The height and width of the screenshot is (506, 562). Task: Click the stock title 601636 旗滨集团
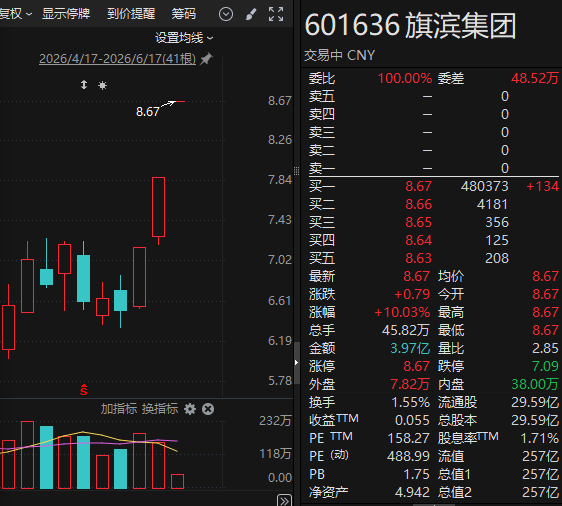pyautogui.click(x=411, y=25)
